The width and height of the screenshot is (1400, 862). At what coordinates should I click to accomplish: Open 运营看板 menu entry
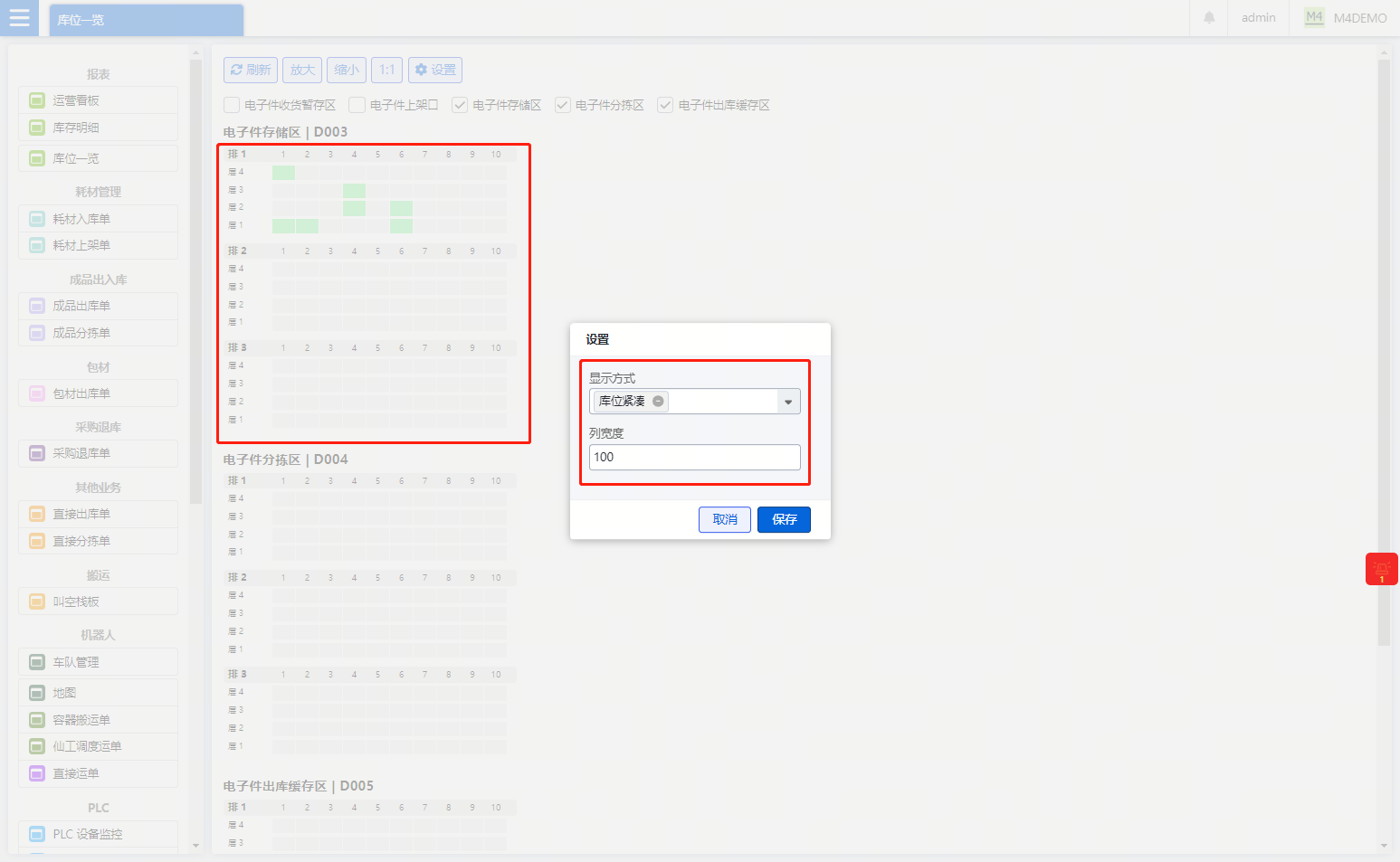tap(98, 100)
